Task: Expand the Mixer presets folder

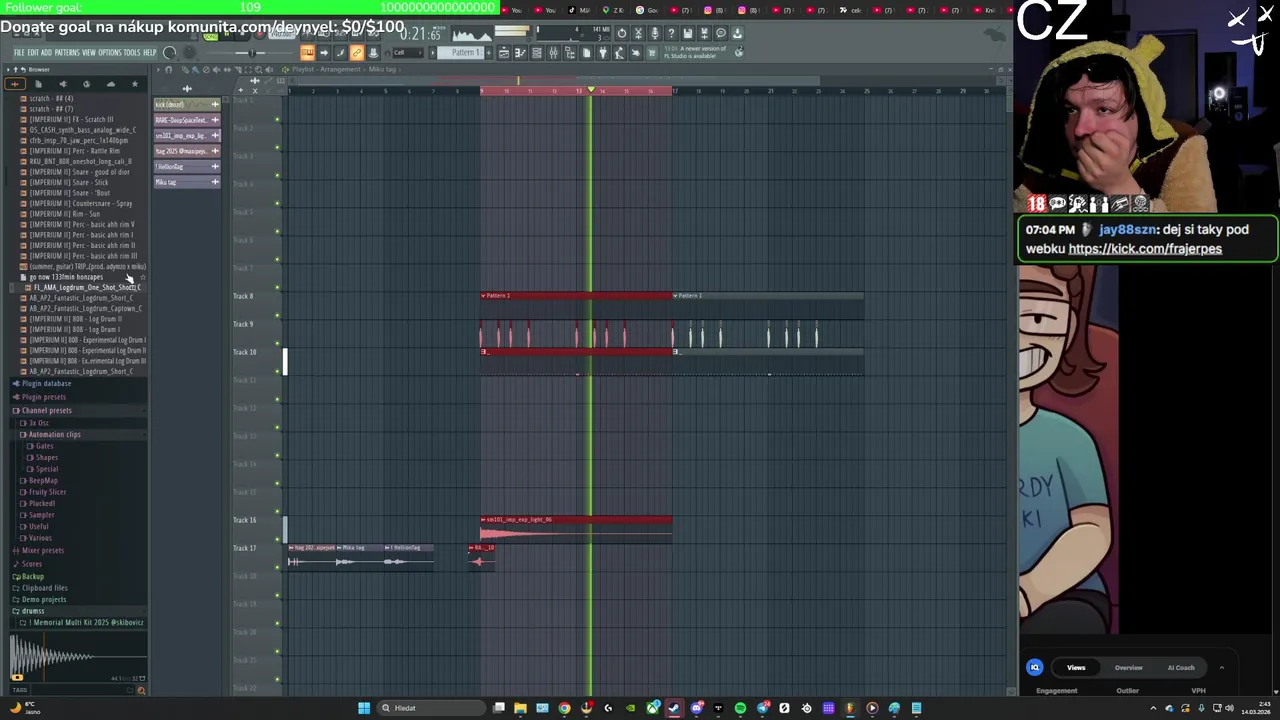Action: pyautogui.click(x=42, y=551)
